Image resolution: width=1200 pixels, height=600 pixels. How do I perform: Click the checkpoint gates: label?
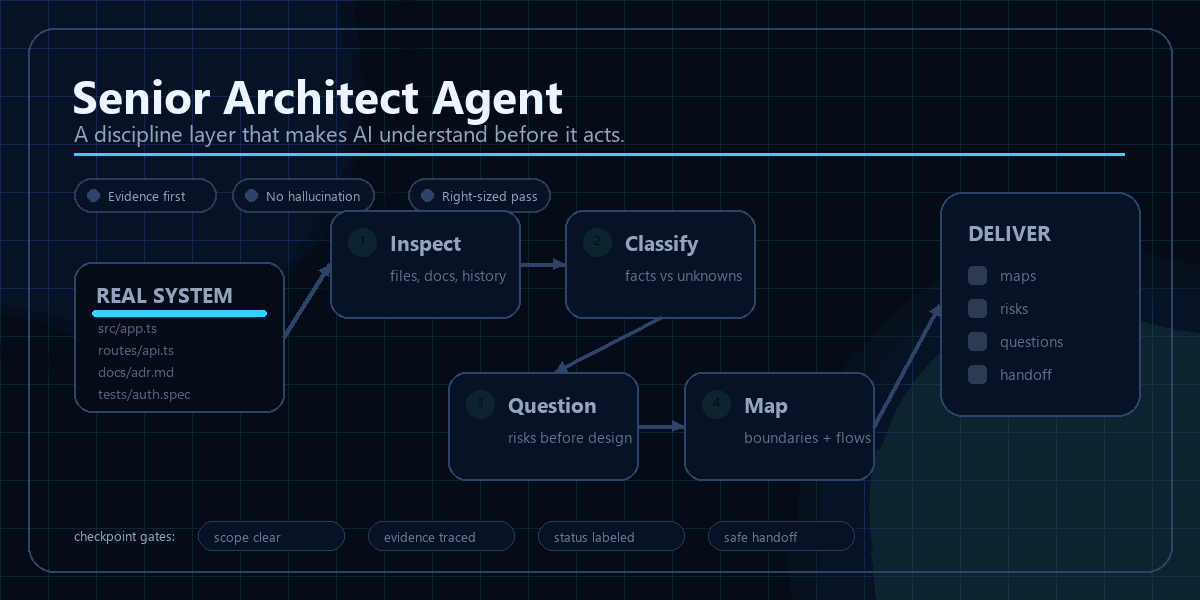click(x=125, y=537)
